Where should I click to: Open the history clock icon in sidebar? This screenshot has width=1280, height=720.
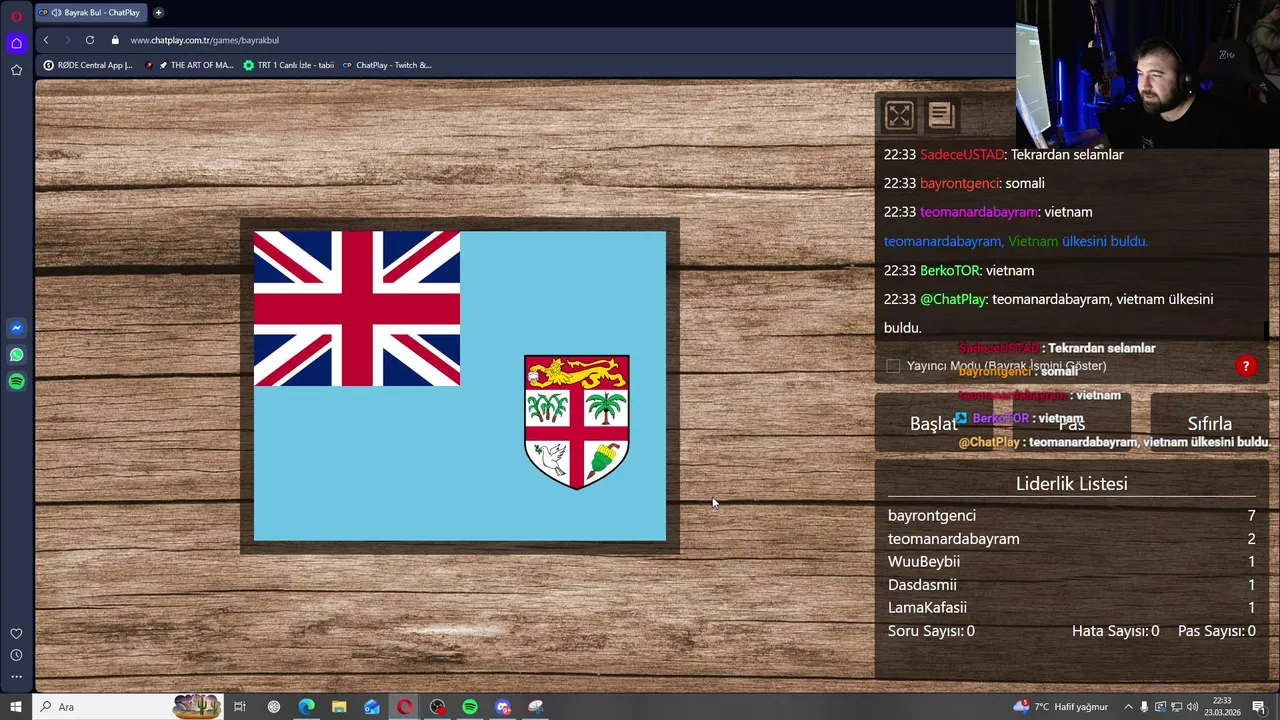click(x=16, y=655)
